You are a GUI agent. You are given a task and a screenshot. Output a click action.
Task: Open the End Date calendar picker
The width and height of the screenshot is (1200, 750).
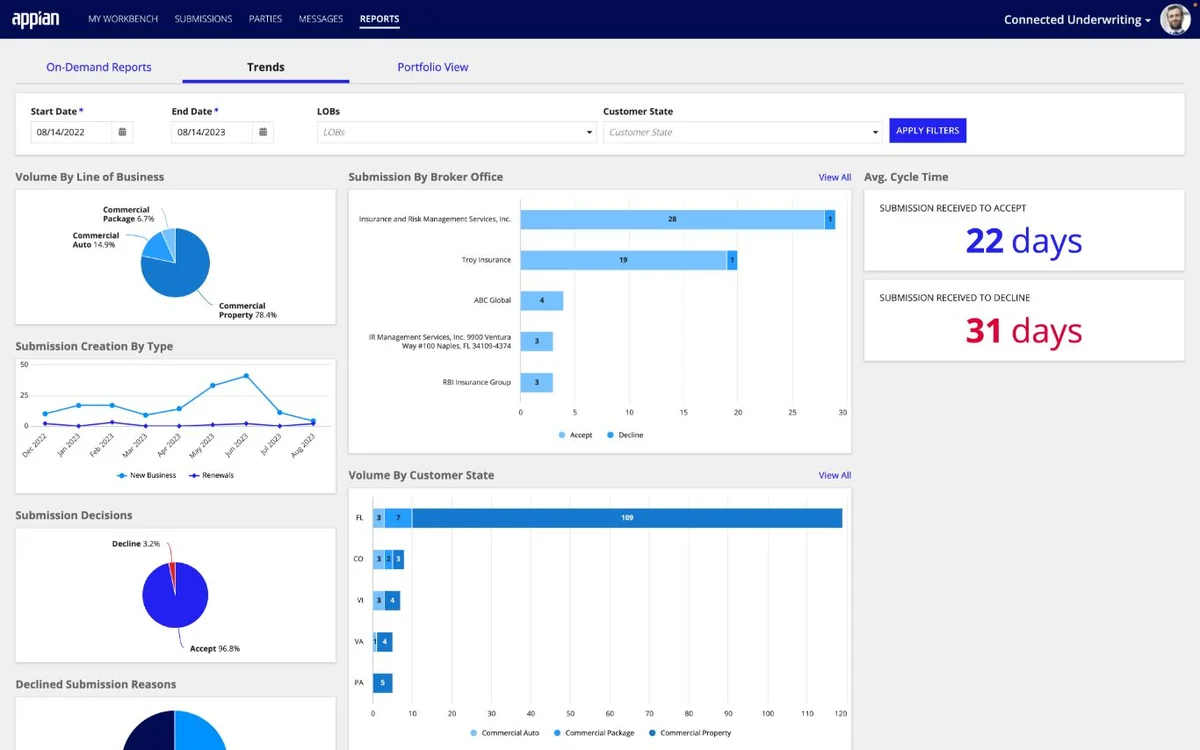tap(263, 132)
